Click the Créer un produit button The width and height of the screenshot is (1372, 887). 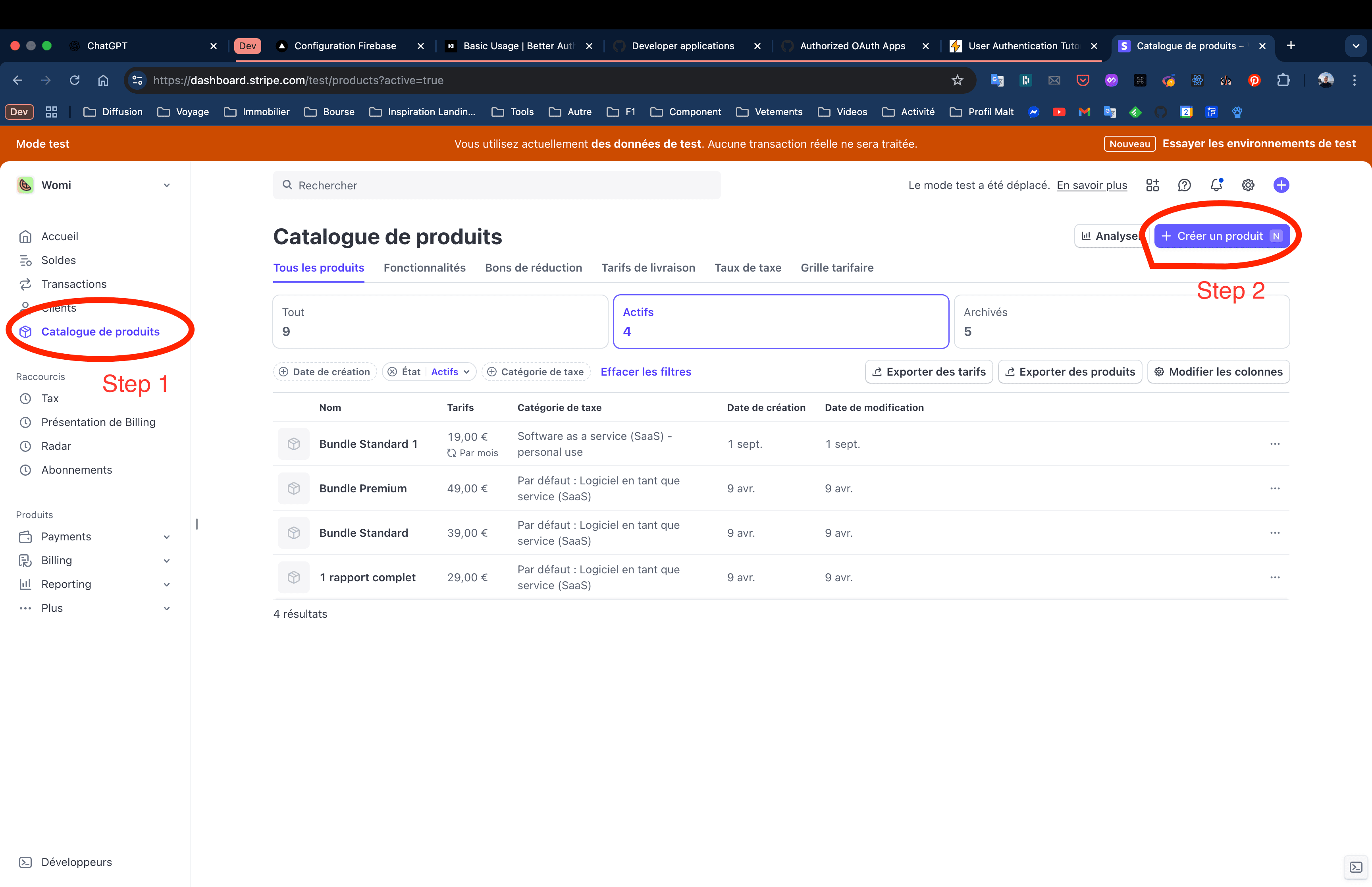point(1221,236)
